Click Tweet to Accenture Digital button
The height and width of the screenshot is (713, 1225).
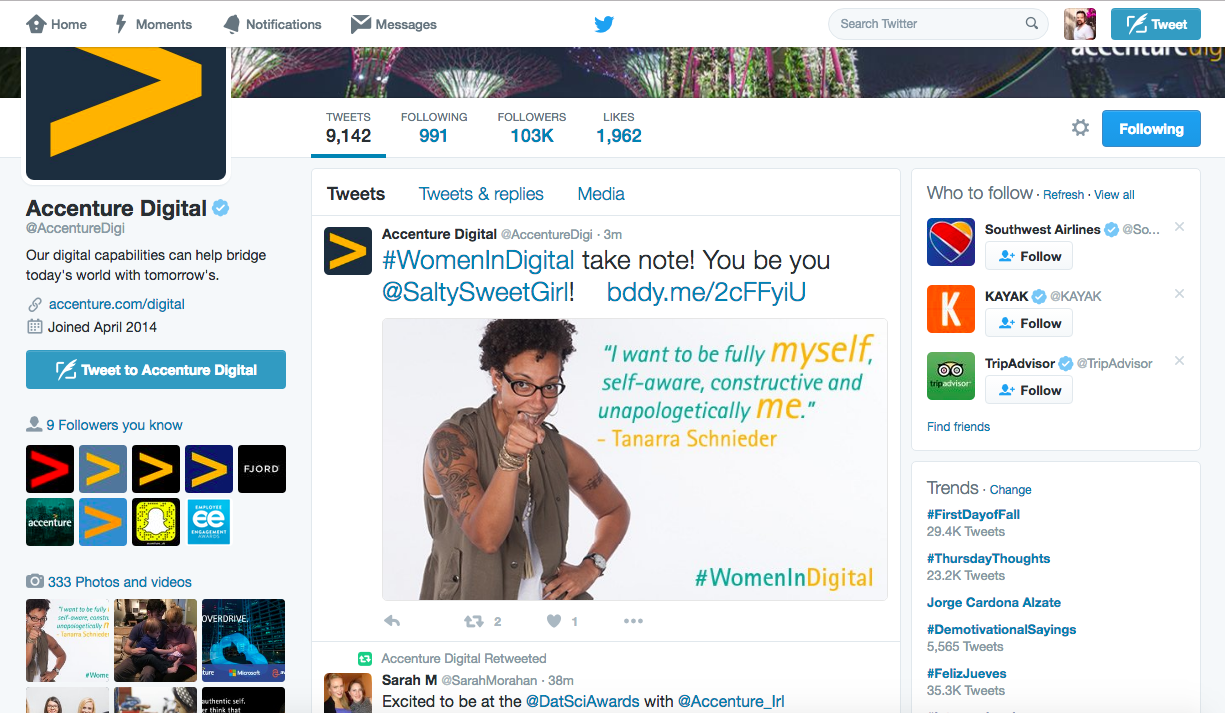[x=156, y=369]
